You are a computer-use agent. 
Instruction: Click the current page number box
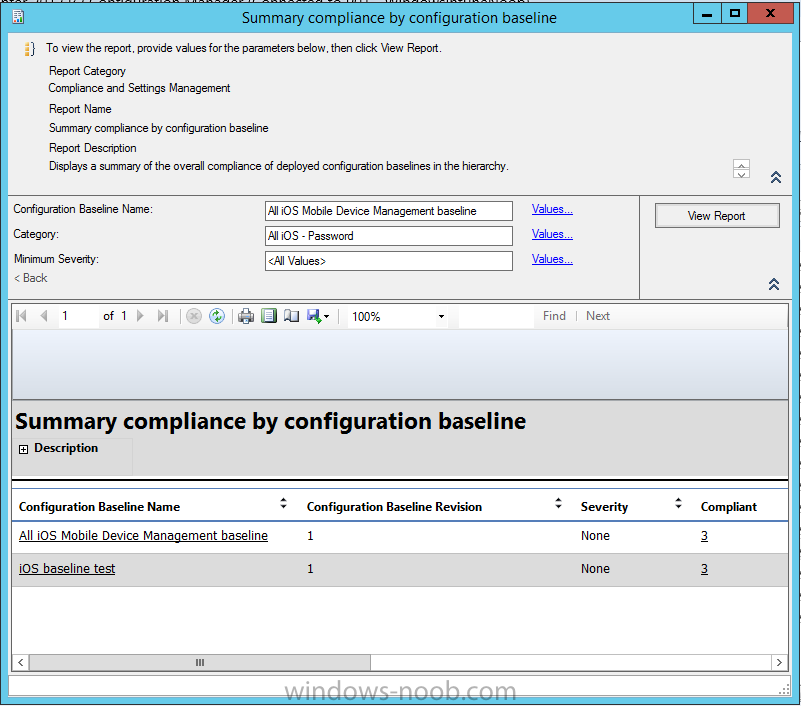tap(78, 316)
